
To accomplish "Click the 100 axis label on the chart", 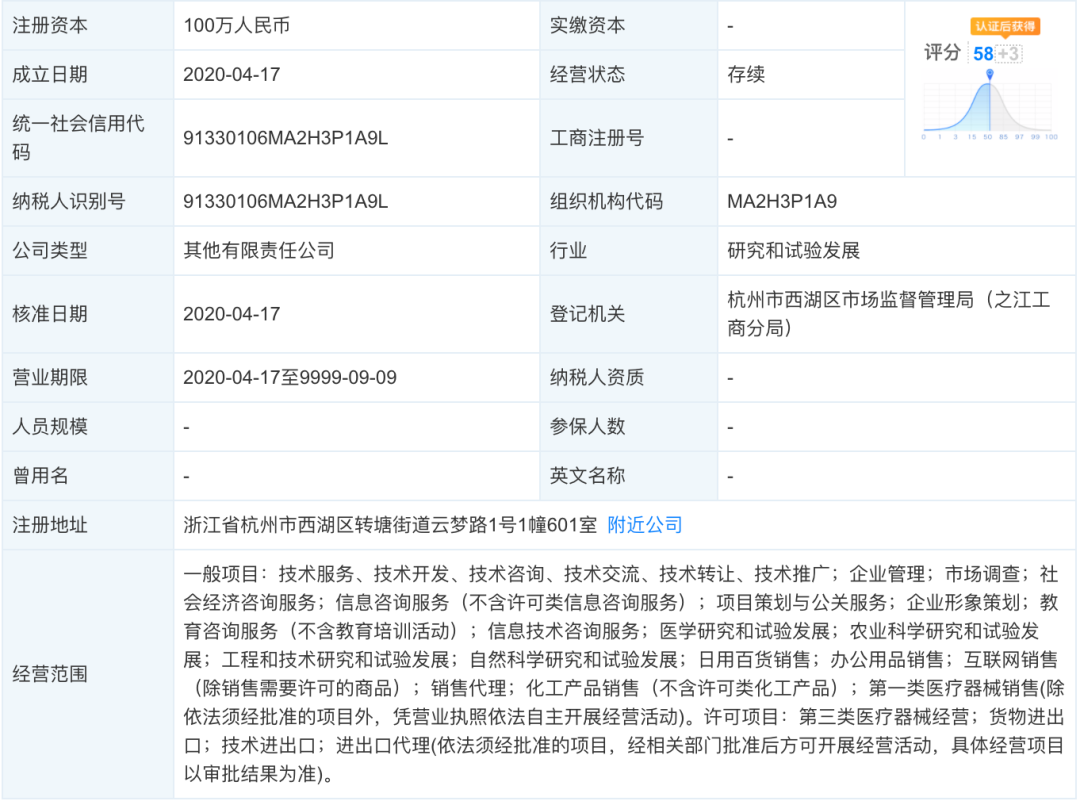I will pos(1051,136).
